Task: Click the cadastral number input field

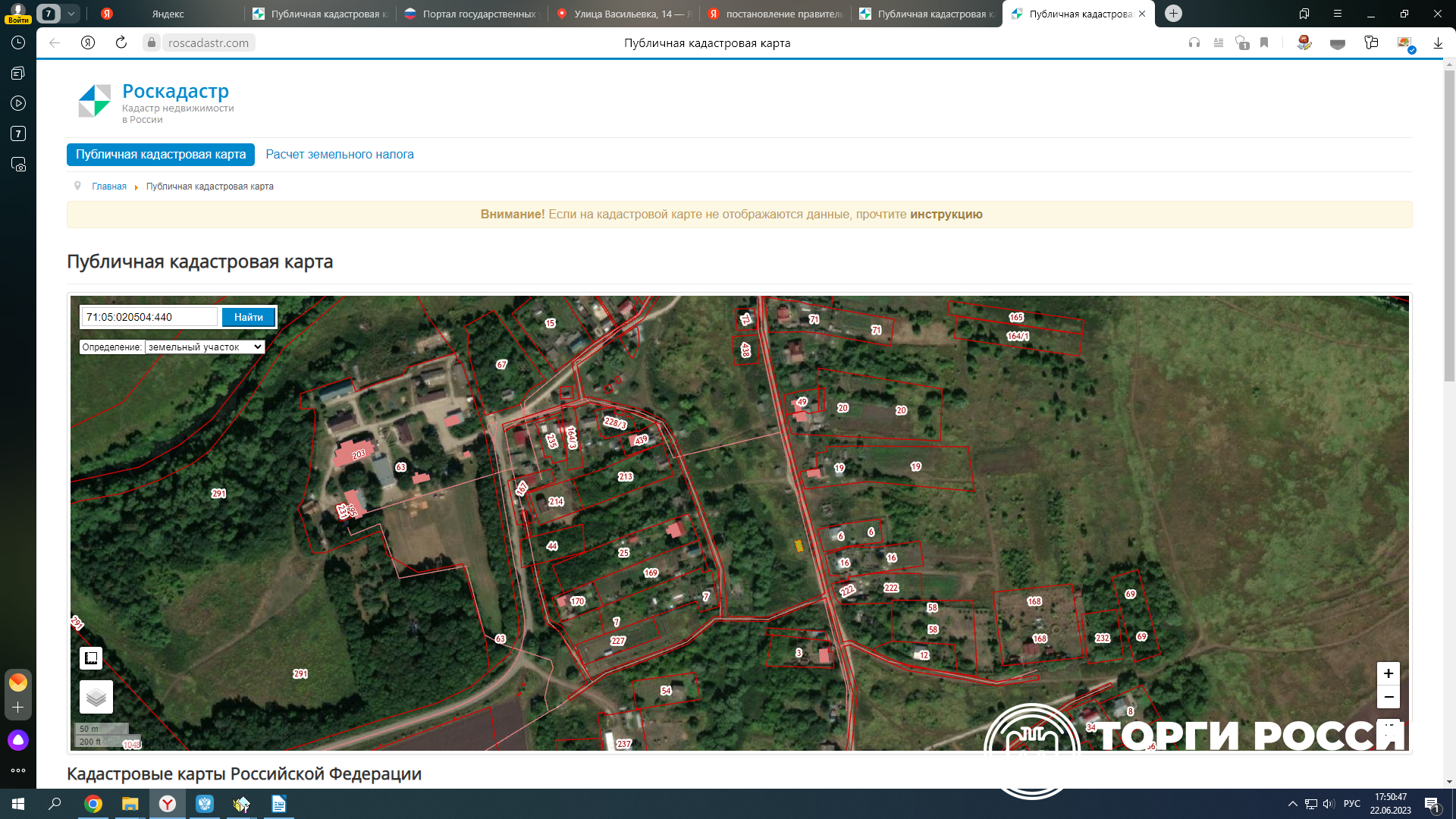Action: click(x=149, y=317)
